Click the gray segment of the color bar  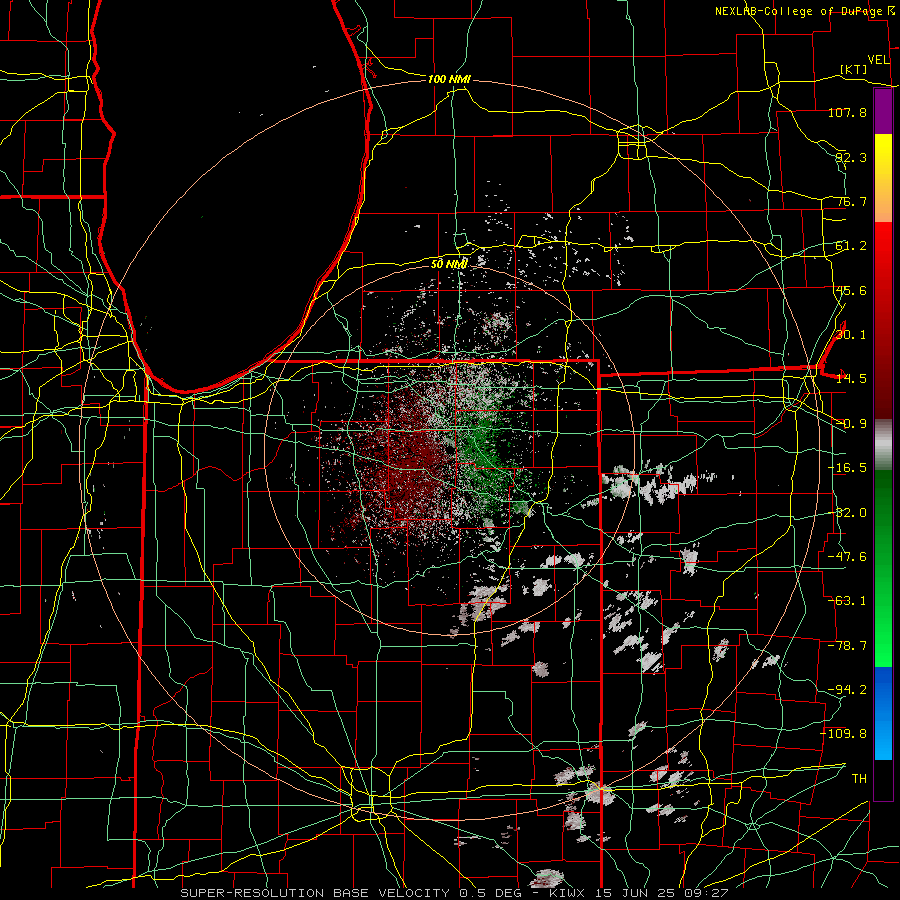(x=883, y=445)
